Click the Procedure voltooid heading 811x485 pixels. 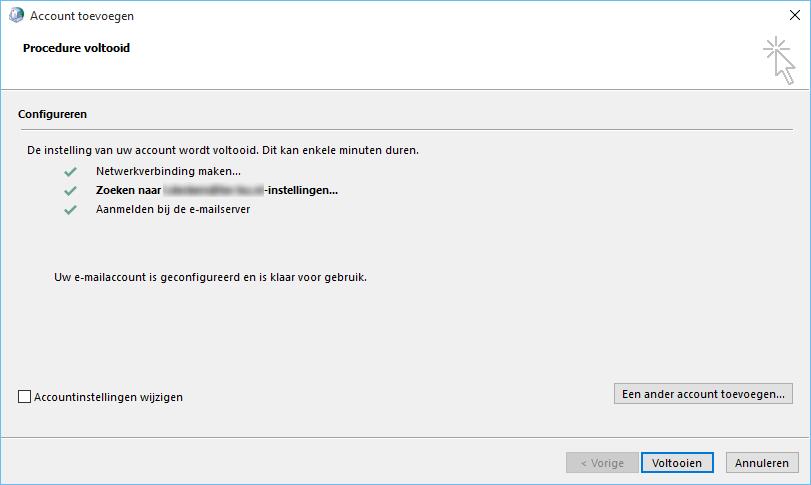(76, 48)
